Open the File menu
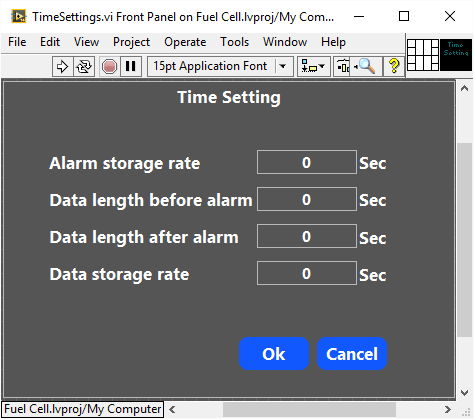 tap(17, 42)
